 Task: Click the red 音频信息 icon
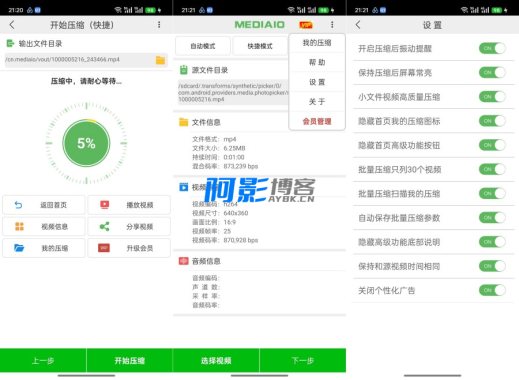pyautogui.click(x=184, y=261)
